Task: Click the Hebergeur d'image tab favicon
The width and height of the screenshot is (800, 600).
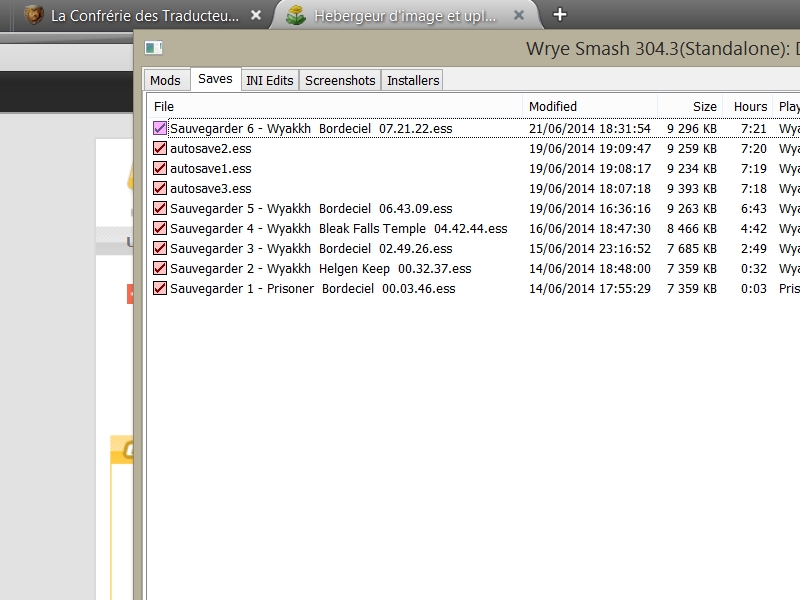Action: (x=295, y=15)
